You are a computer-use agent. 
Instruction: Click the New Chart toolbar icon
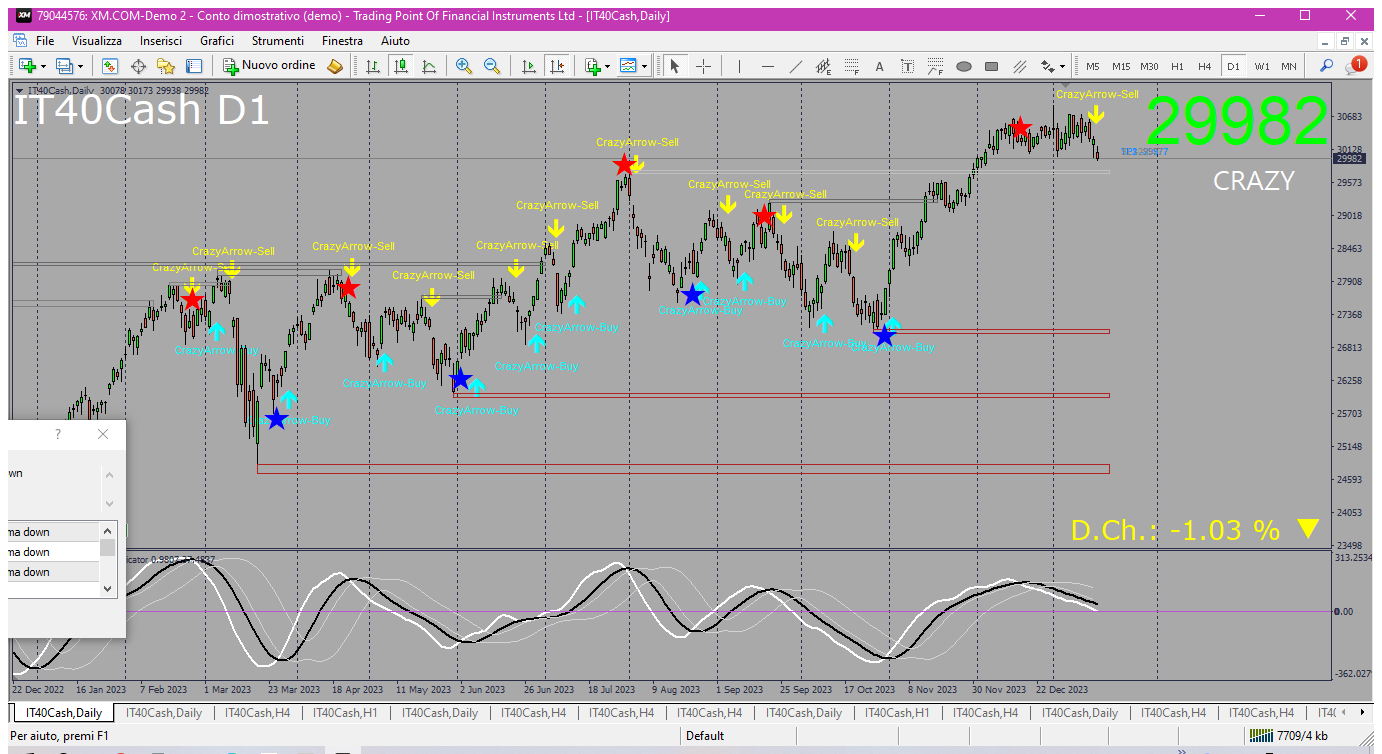pos(26,66)
